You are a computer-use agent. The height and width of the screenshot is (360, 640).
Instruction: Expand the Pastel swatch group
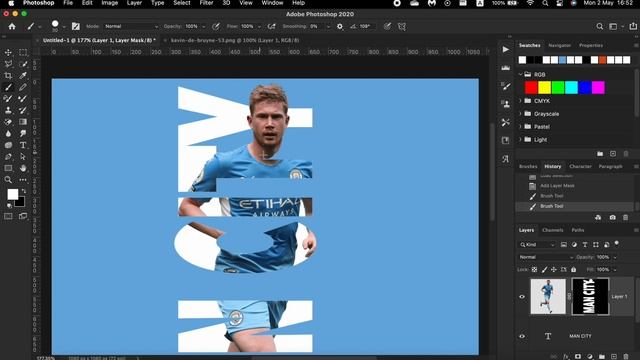pyautogui.click(x=520, y=127)
